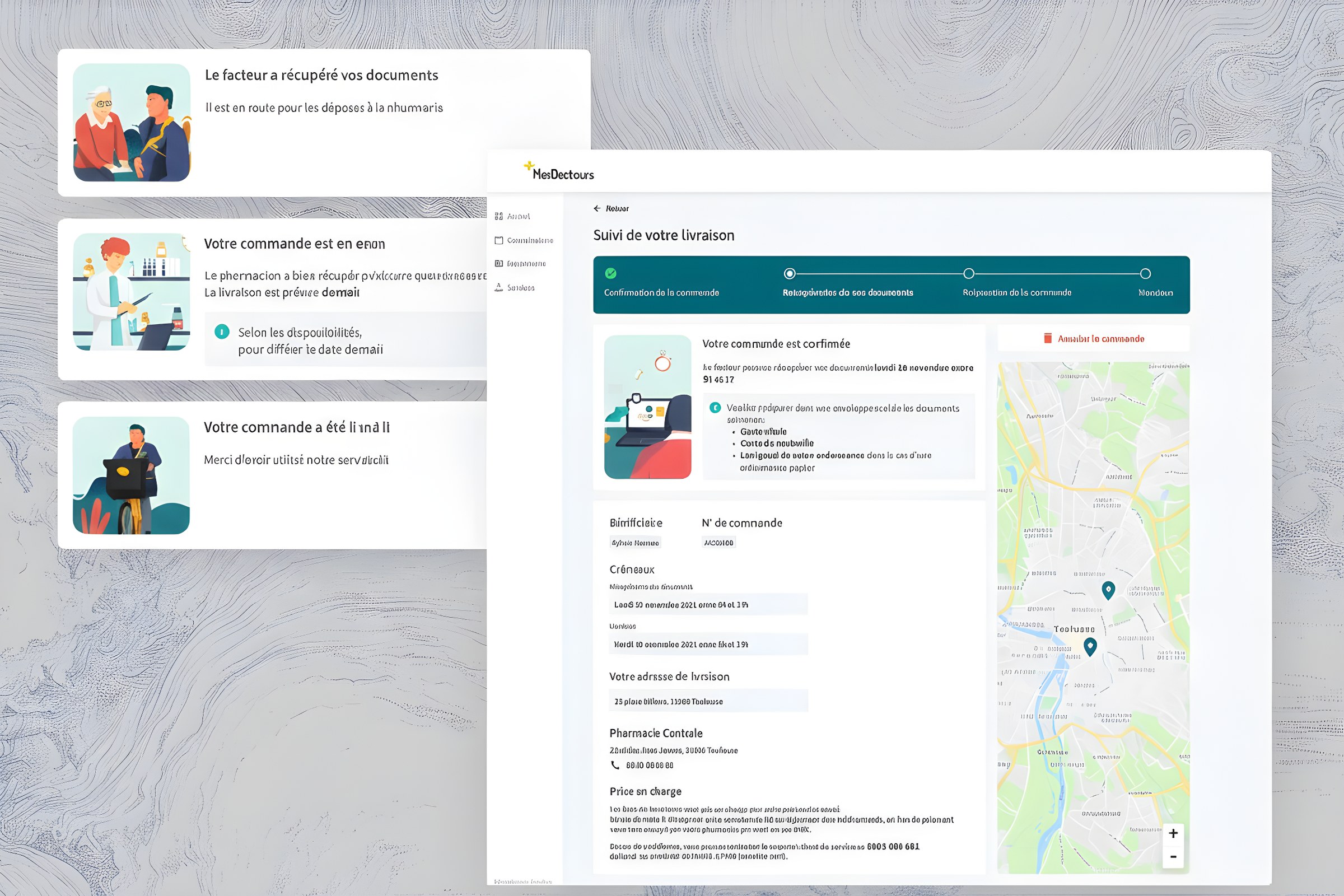Click the upper map pin marker
The height and width of the screenshot is (896, 1344).
point(1108,590)
